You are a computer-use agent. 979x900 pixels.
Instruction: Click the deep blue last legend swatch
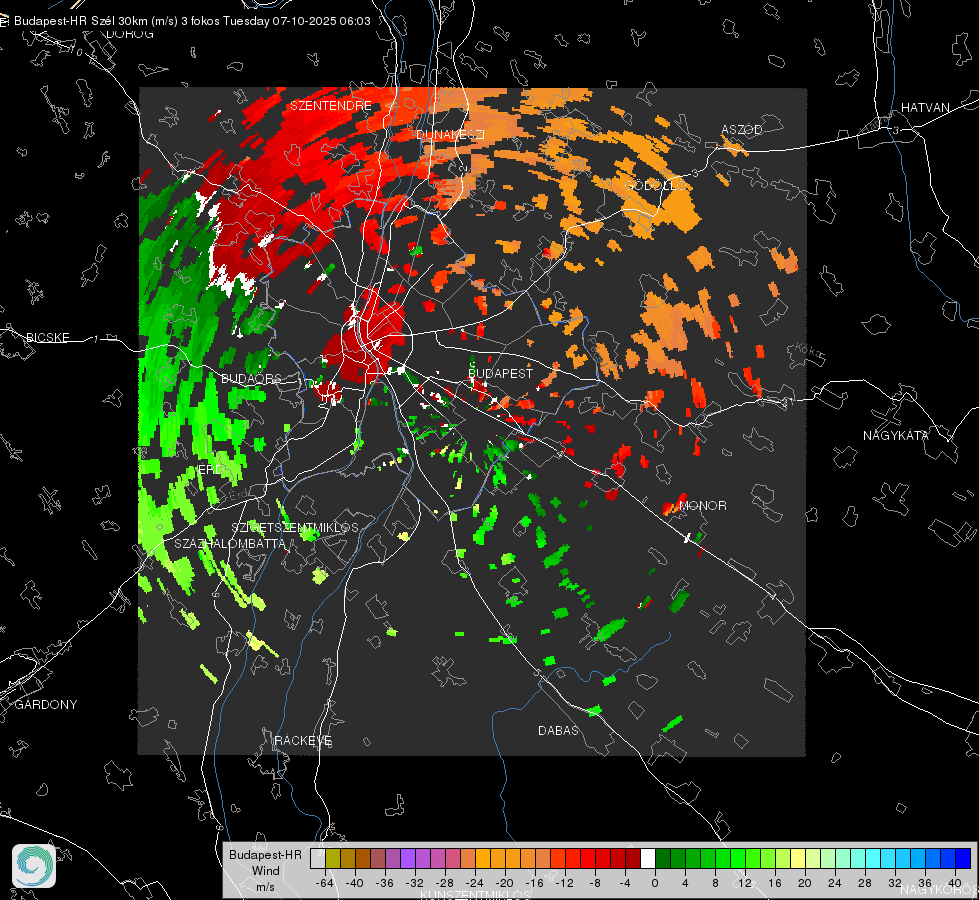click(963, 859)
